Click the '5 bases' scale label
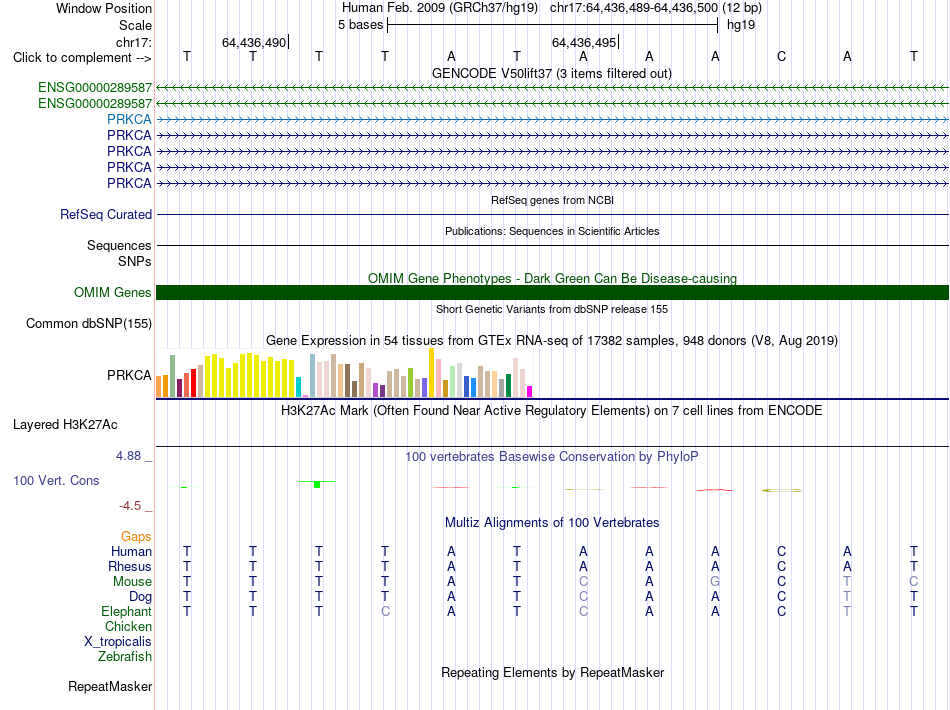This screenshot has width=950, height=710. pos(360,25)
